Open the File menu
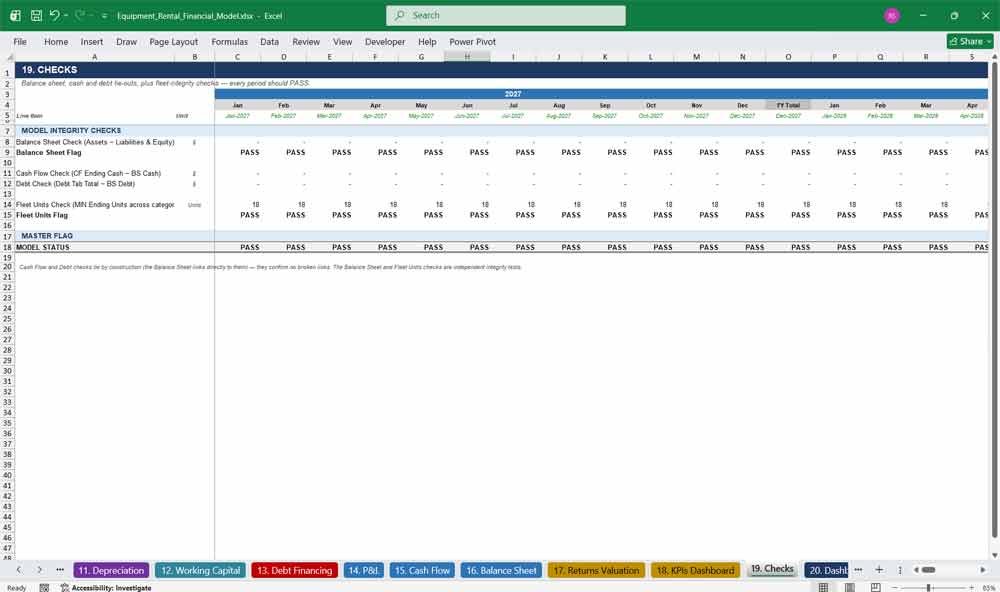The height and width of the screenshot is (592, 1000). tap(20, 41)
